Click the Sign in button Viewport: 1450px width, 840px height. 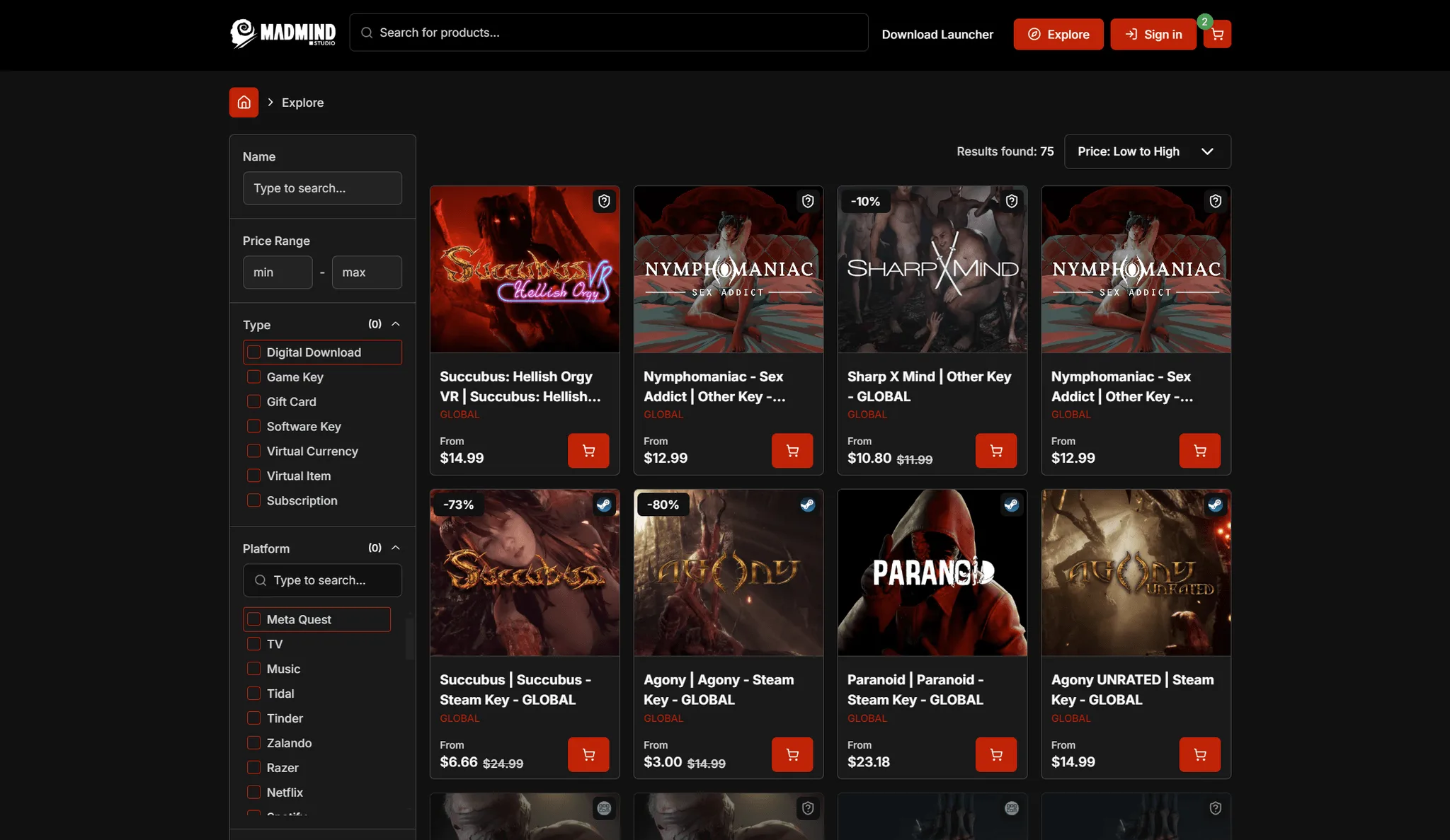tap(1153, 35)
